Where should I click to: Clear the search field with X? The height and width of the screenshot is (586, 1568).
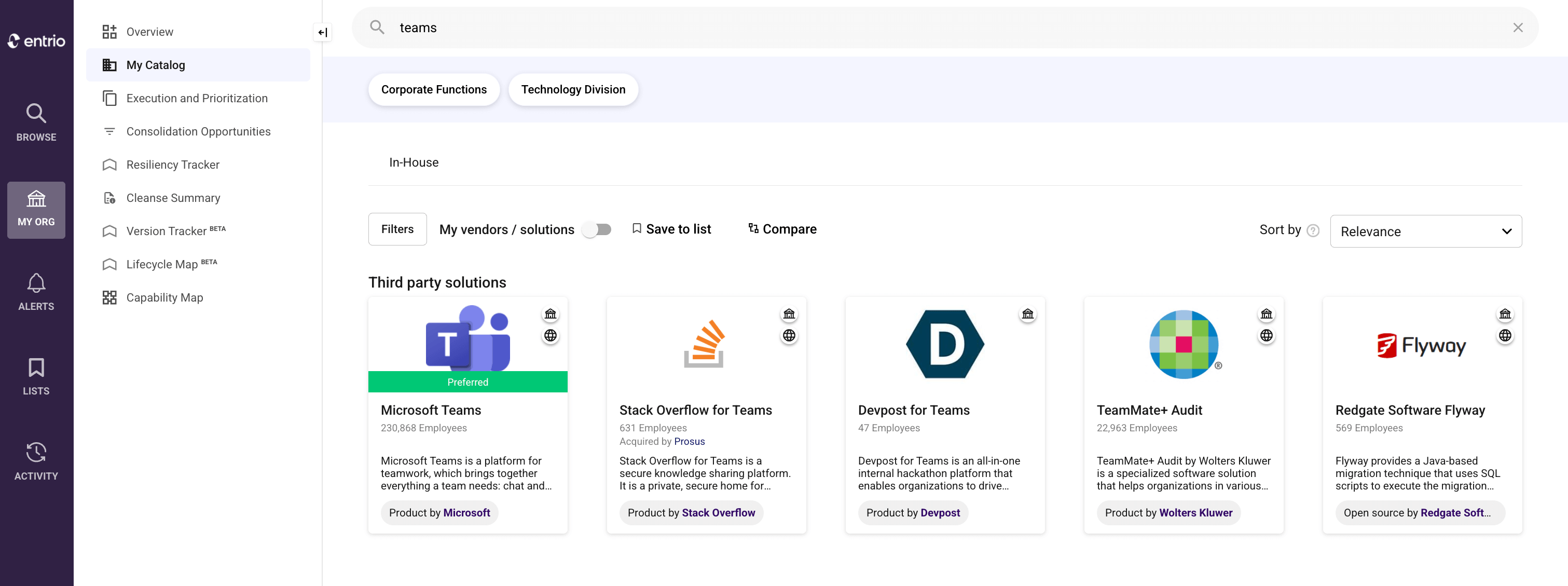1518,28
